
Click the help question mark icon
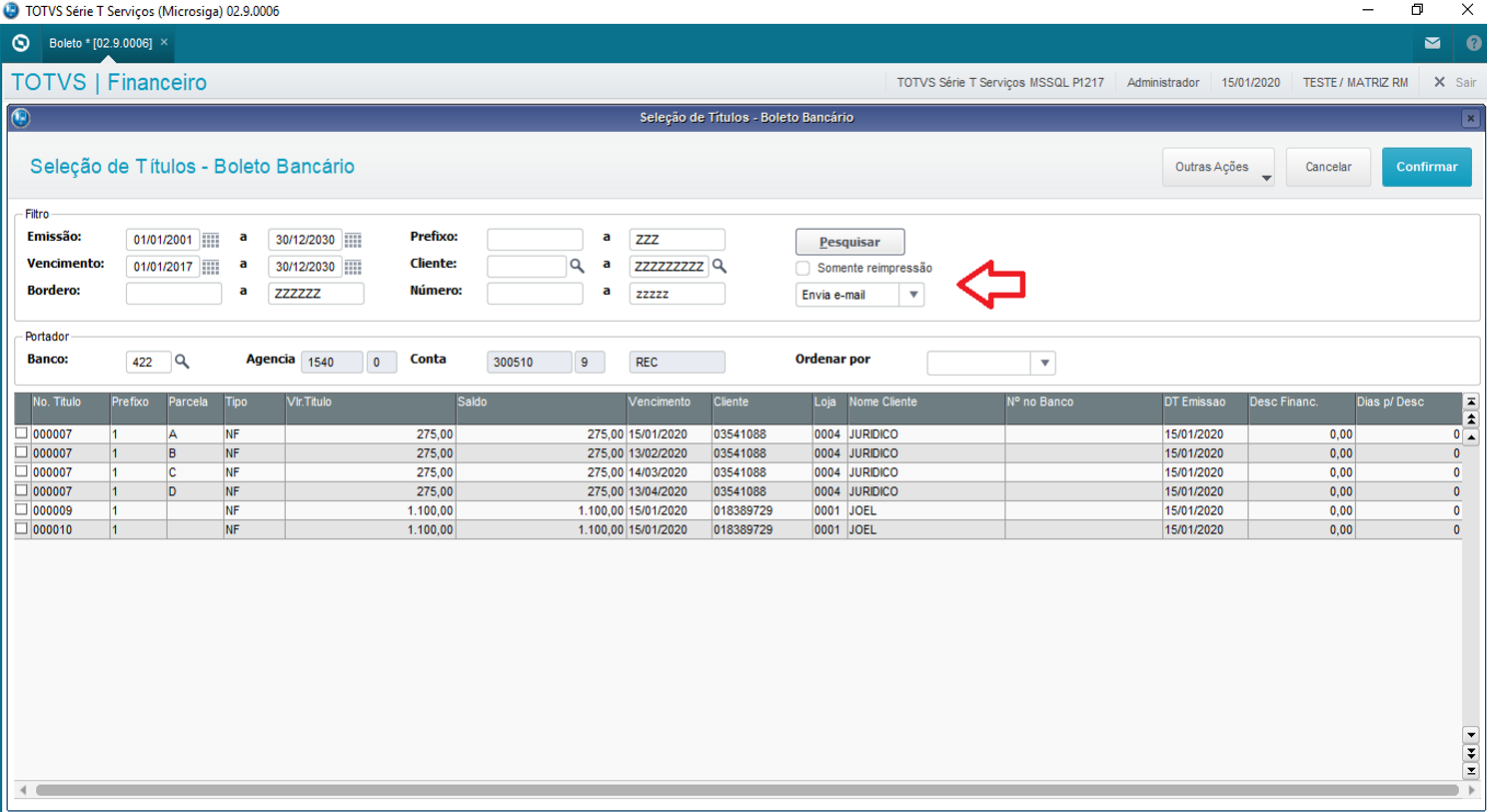pyautogui.click(x=1473, y=43)
